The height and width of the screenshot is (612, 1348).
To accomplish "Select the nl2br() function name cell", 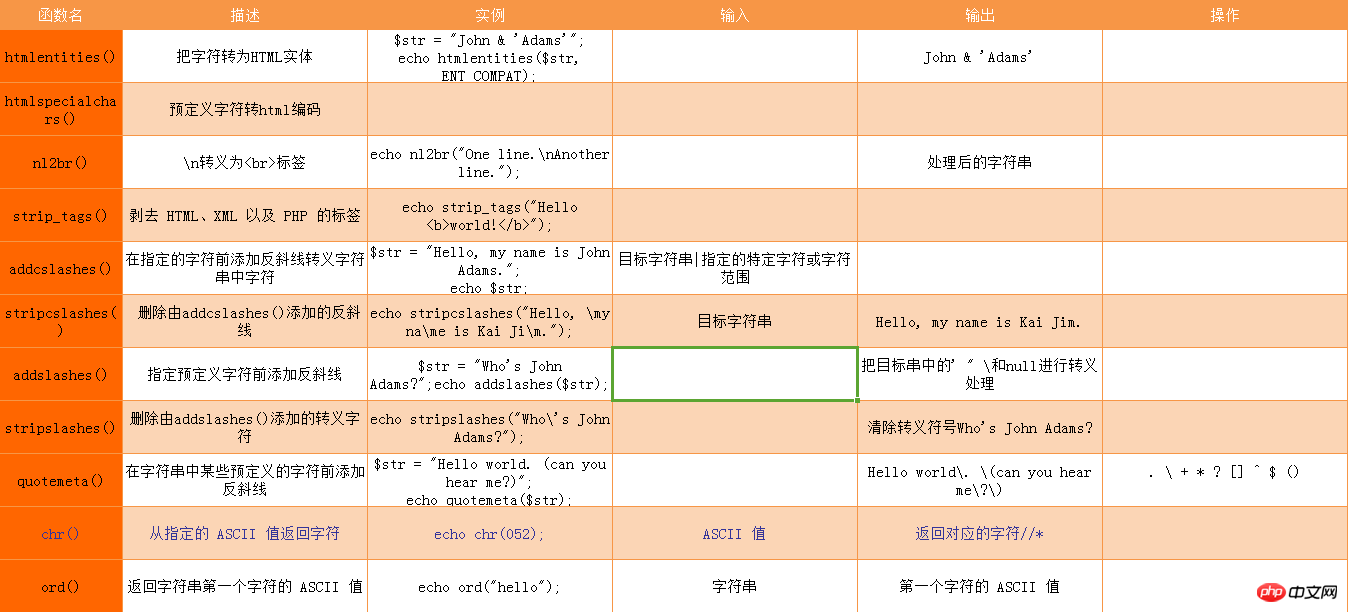I will pos(61,162).
